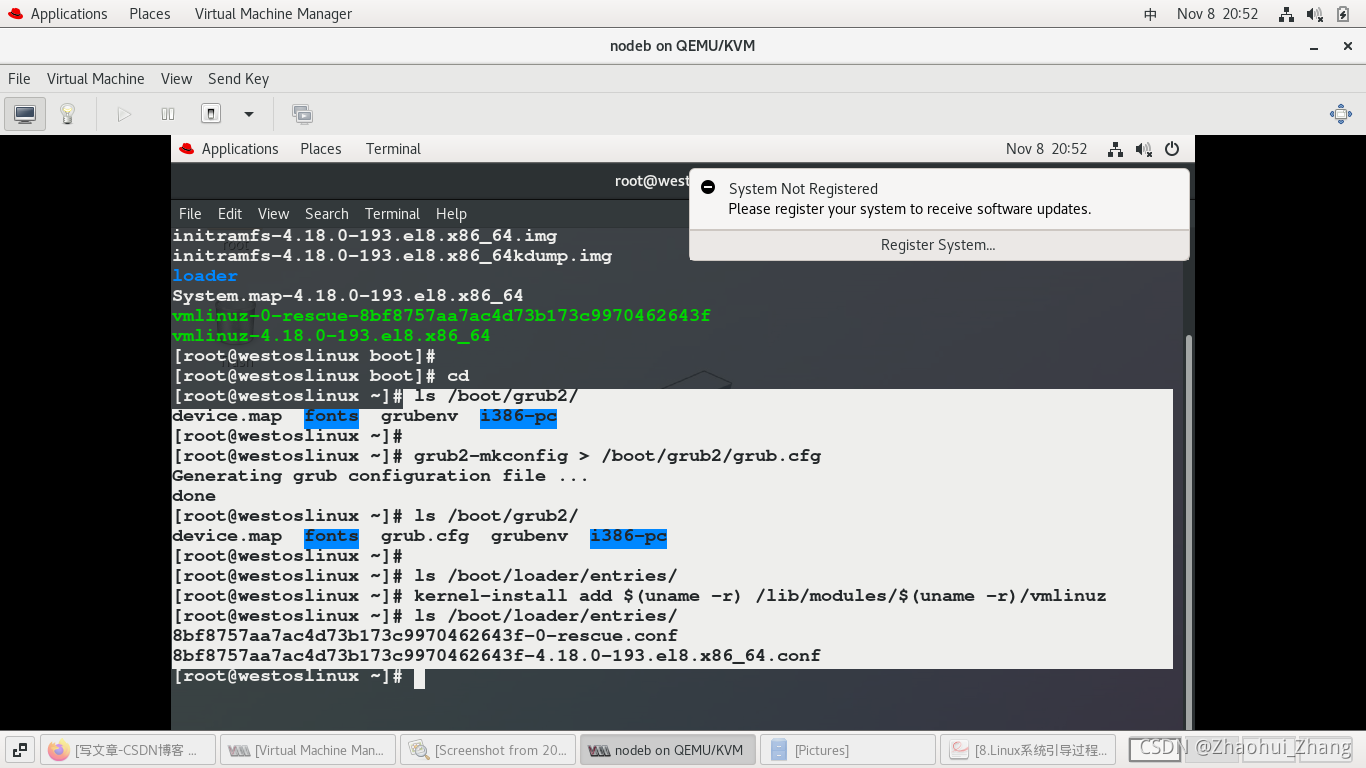Click the shutdown icon in virt-manager toolbar

click(x=211, y=113)
